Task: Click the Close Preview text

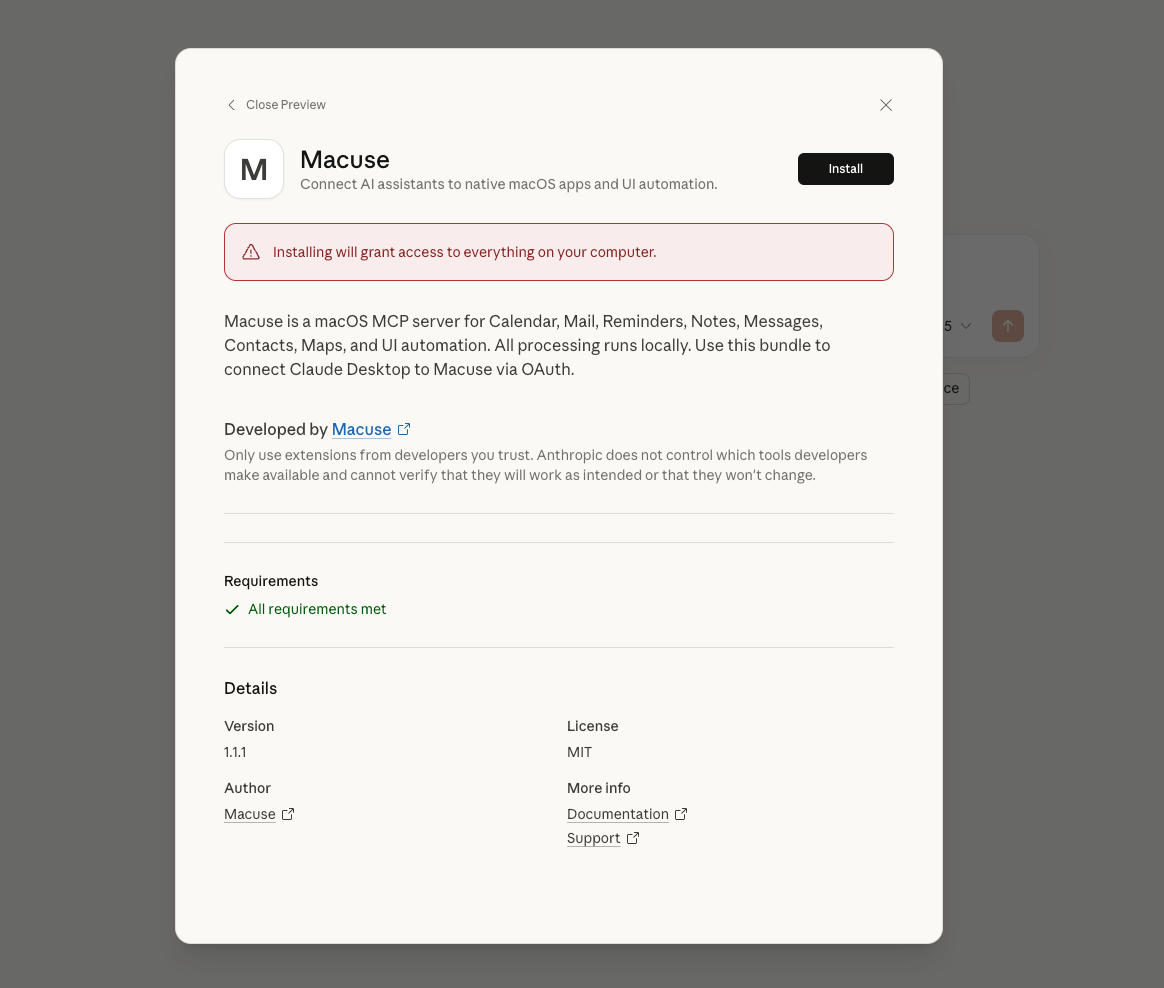Action: [286, 105]
